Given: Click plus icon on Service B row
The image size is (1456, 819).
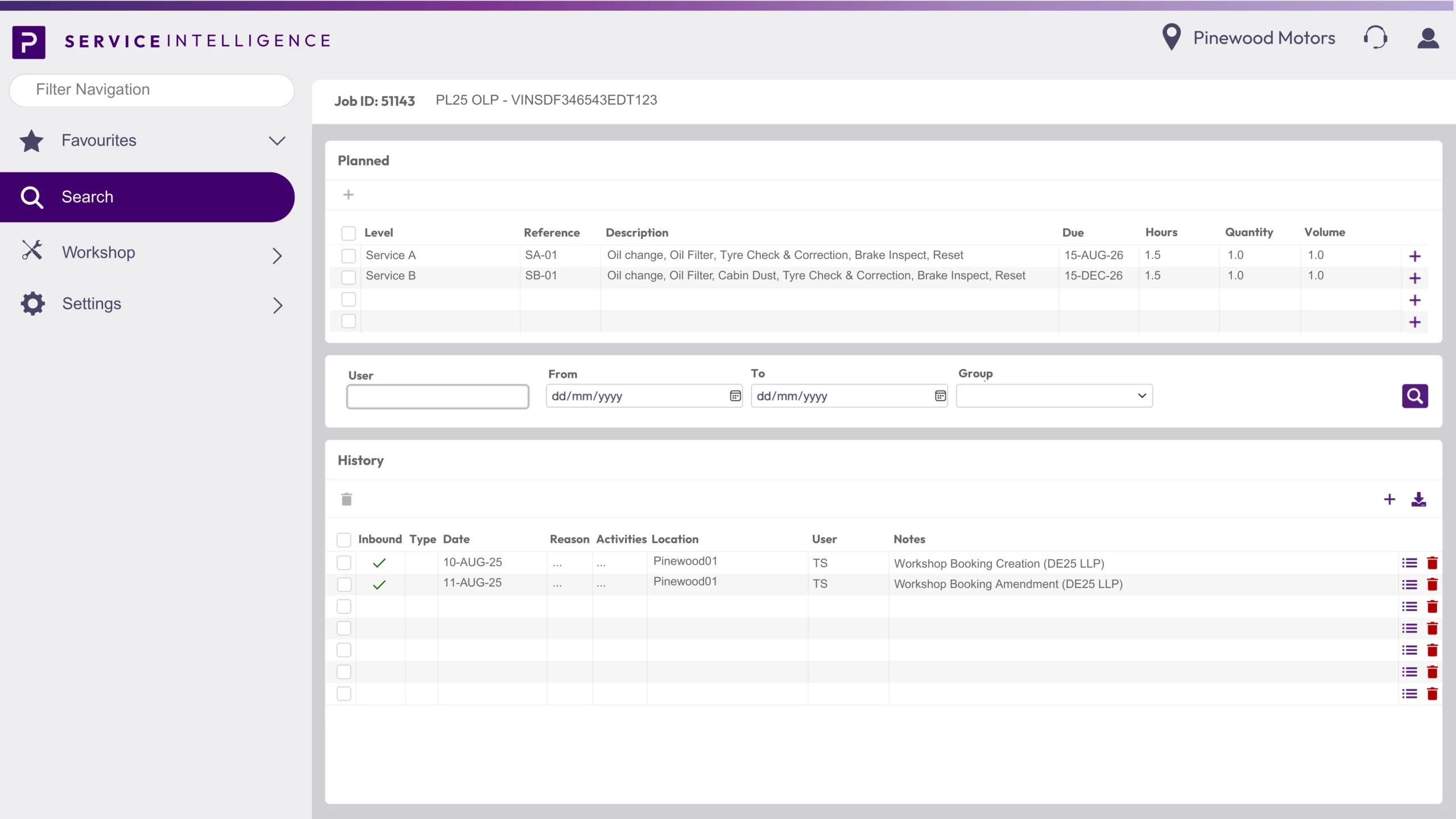Looking at the screenshot, I should click(1415, 278).
